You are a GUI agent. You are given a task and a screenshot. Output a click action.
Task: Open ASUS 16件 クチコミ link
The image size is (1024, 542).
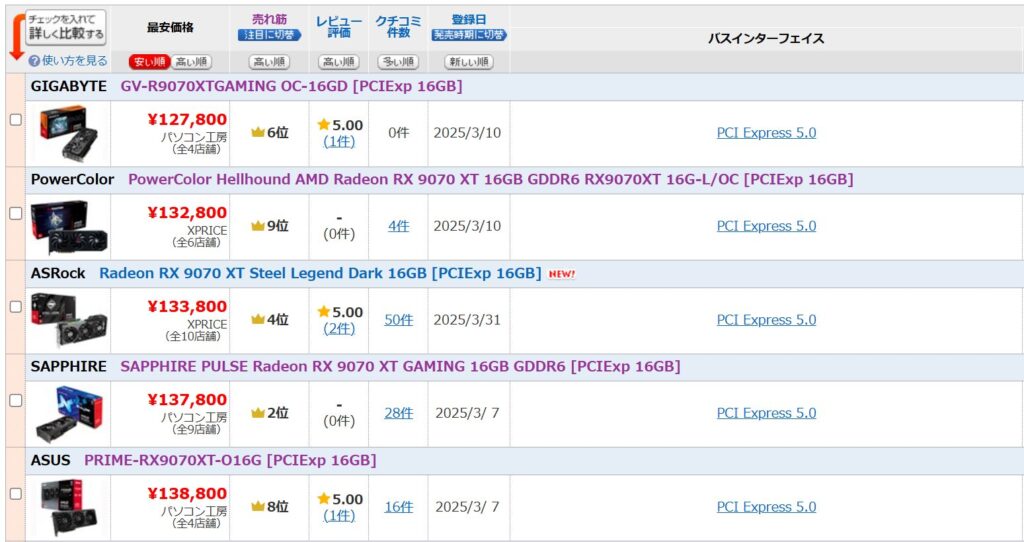398,507
